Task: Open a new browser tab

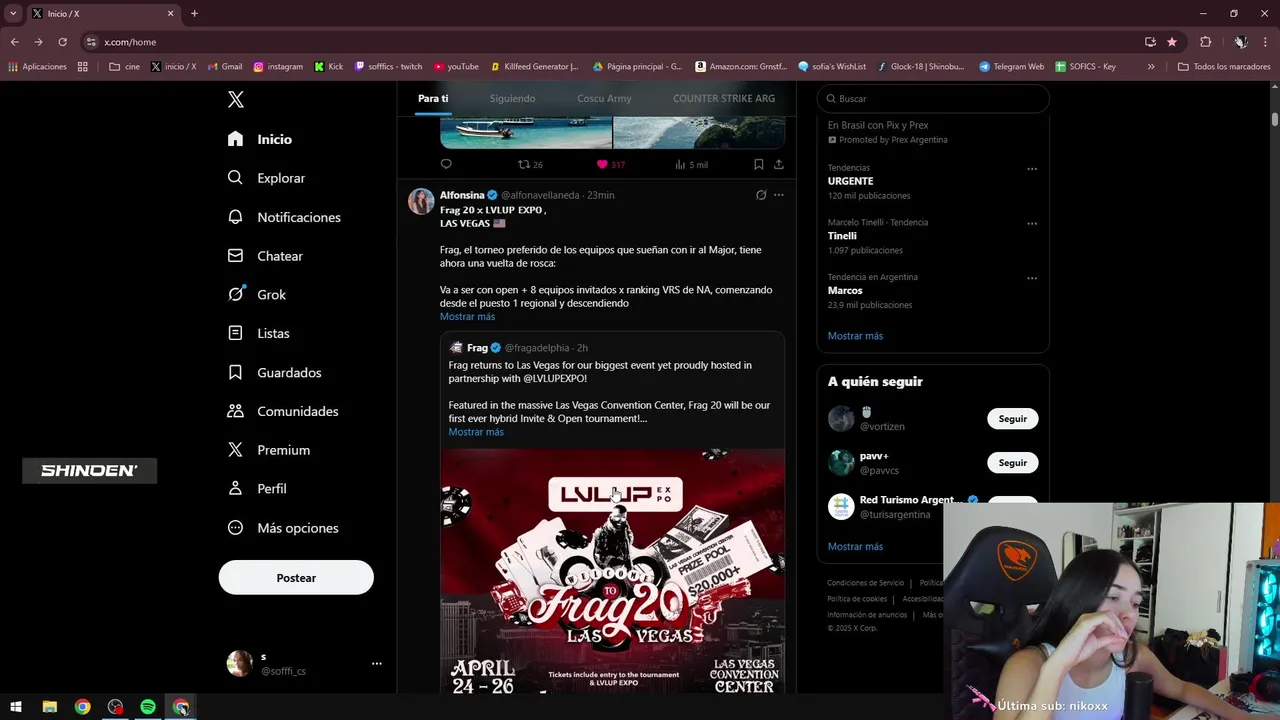Action: pos(194,14)
